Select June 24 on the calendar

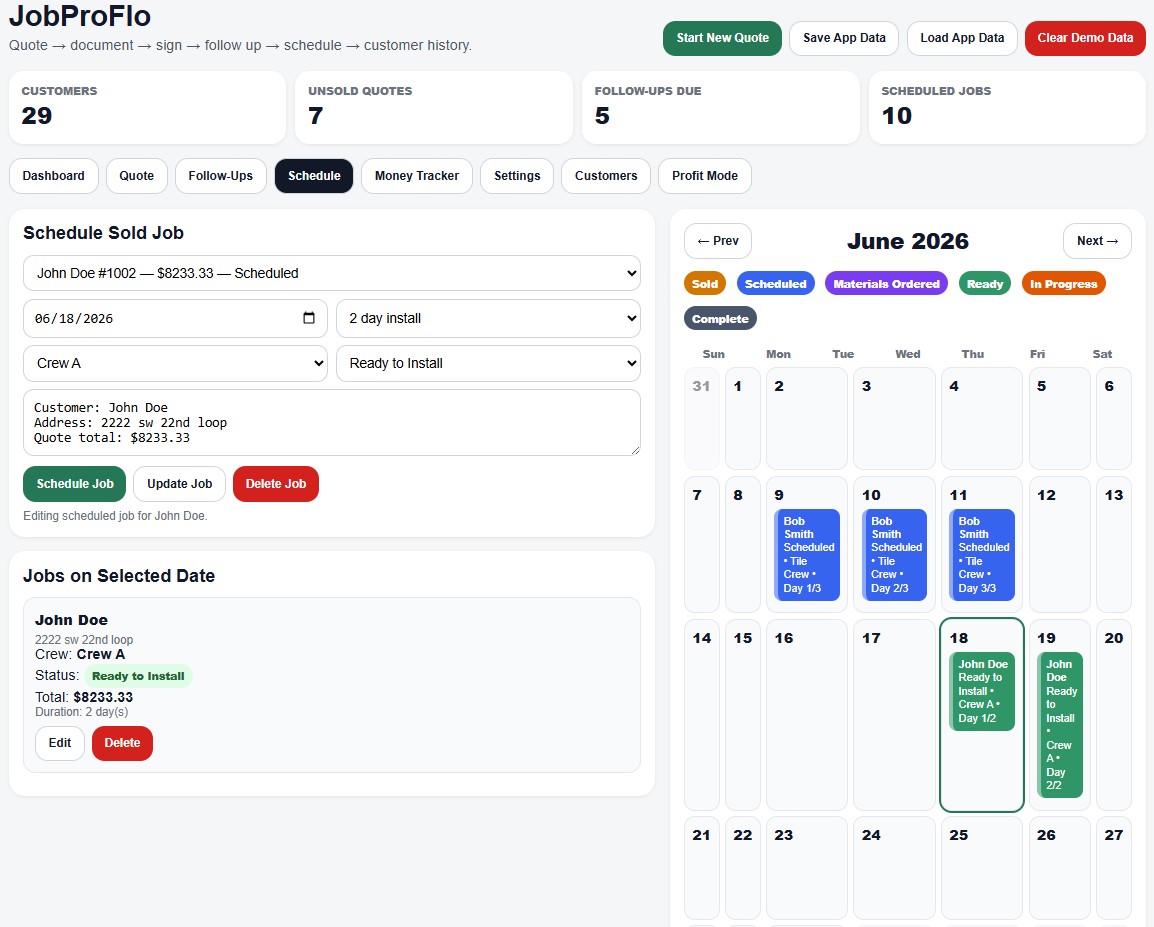tap(894, 868)
